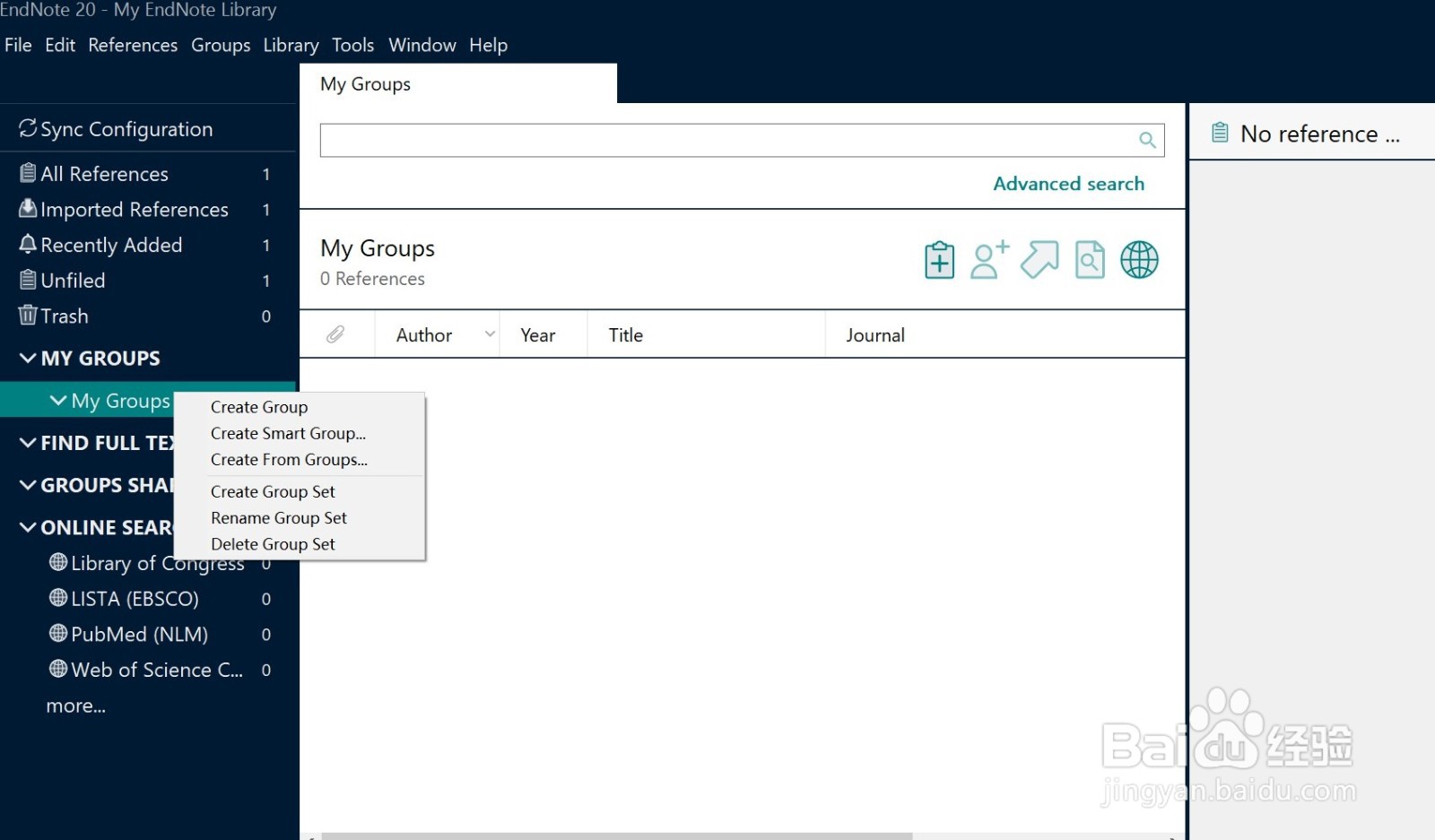Open the Tools menu
This screenshot has width=1435, height=840.
click(352, 45)
